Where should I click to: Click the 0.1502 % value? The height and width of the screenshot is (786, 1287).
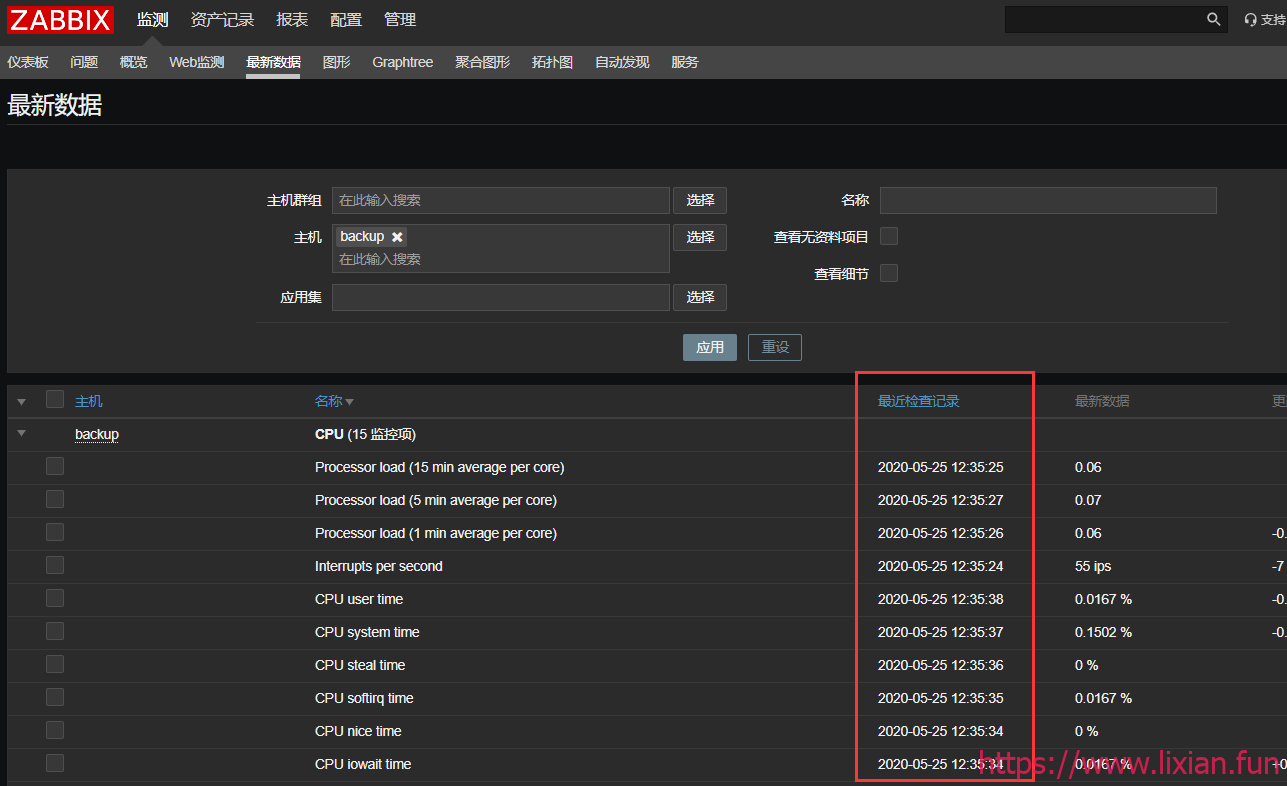point(1104,632)
